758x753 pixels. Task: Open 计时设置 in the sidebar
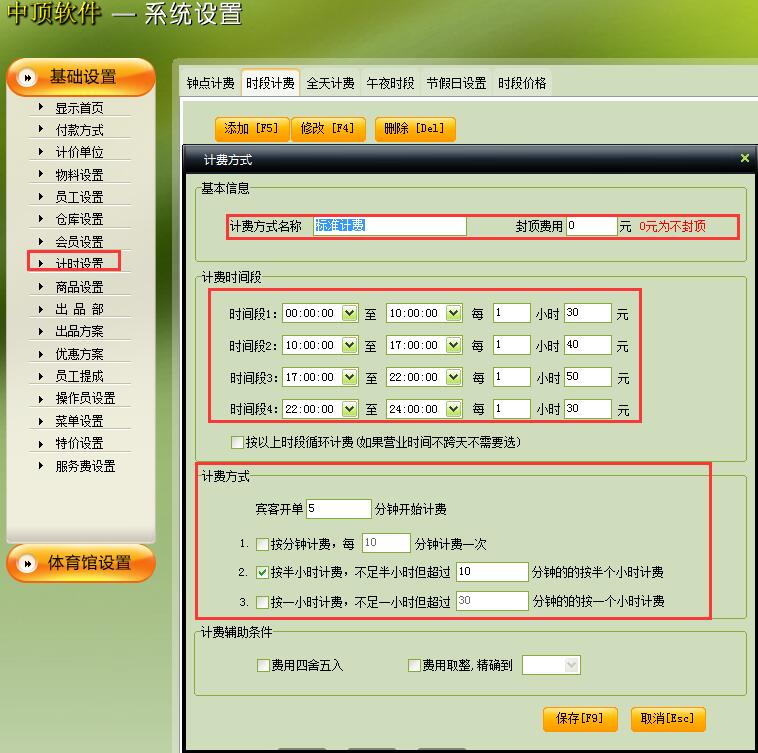[79, 263]
